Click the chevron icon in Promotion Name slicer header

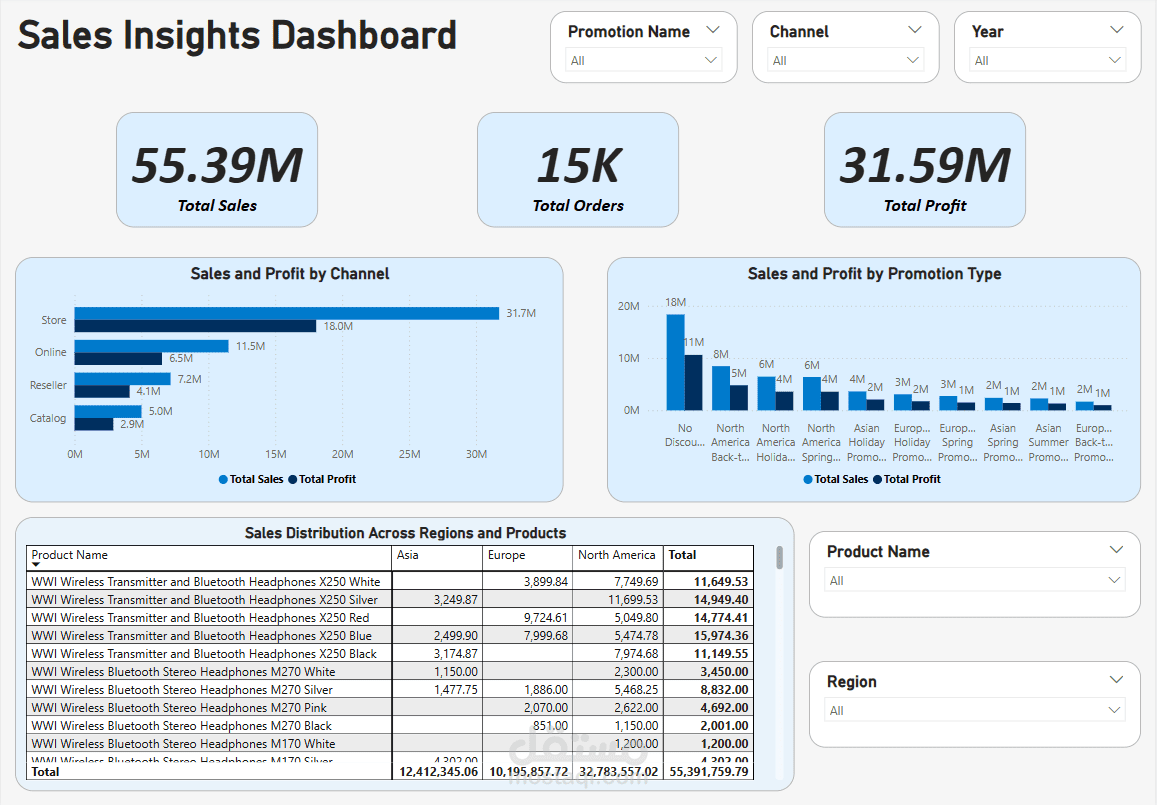[x=713, y=31]
